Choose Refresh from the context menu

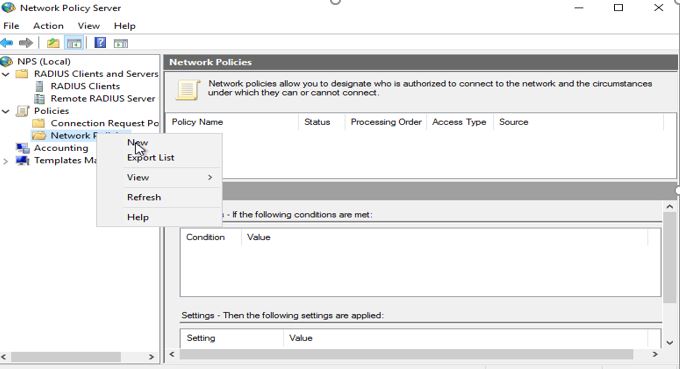click(x=144, y=197)
